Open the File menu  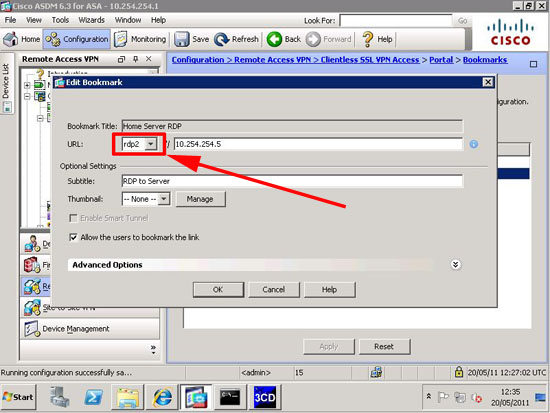coord(10,20)
